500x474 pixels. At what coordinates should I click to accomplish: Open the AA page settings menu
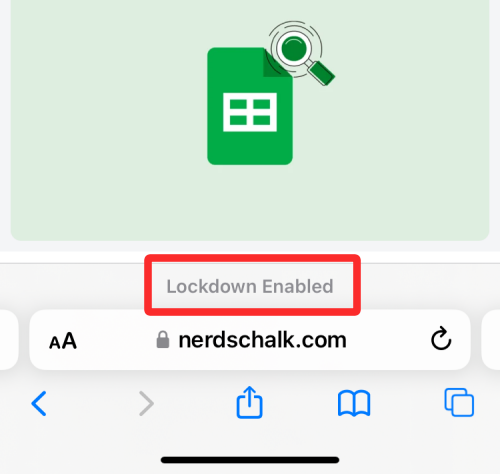pos(63,341)
